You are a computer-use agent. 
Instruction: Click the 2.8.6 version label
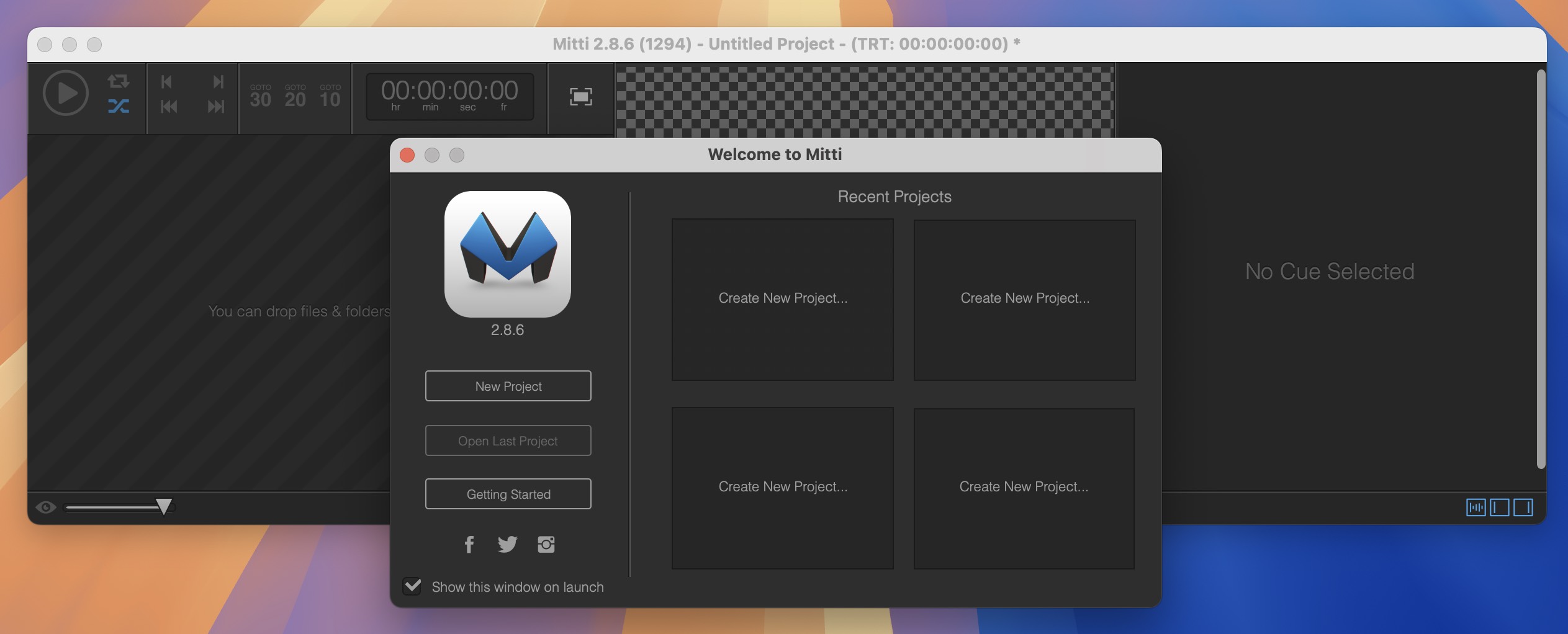(x=507, y=330)
